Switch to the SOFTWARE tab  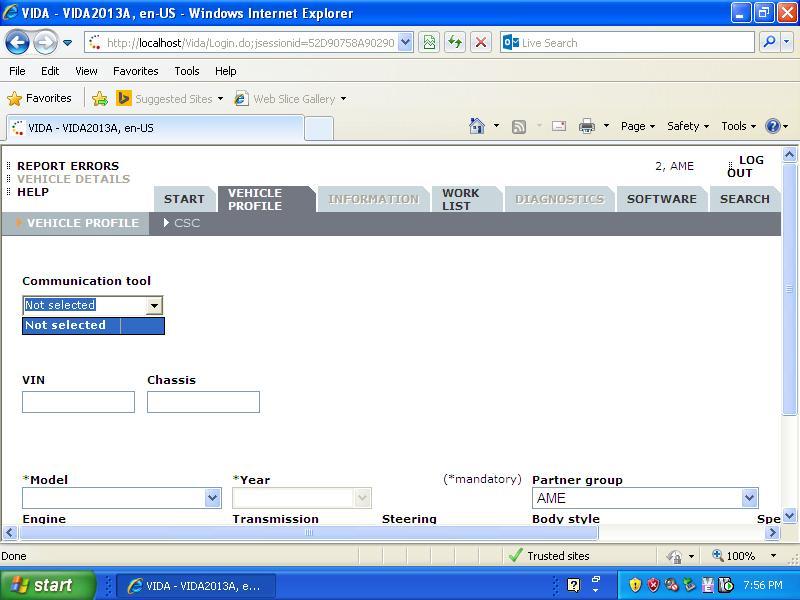coord(661,199)
